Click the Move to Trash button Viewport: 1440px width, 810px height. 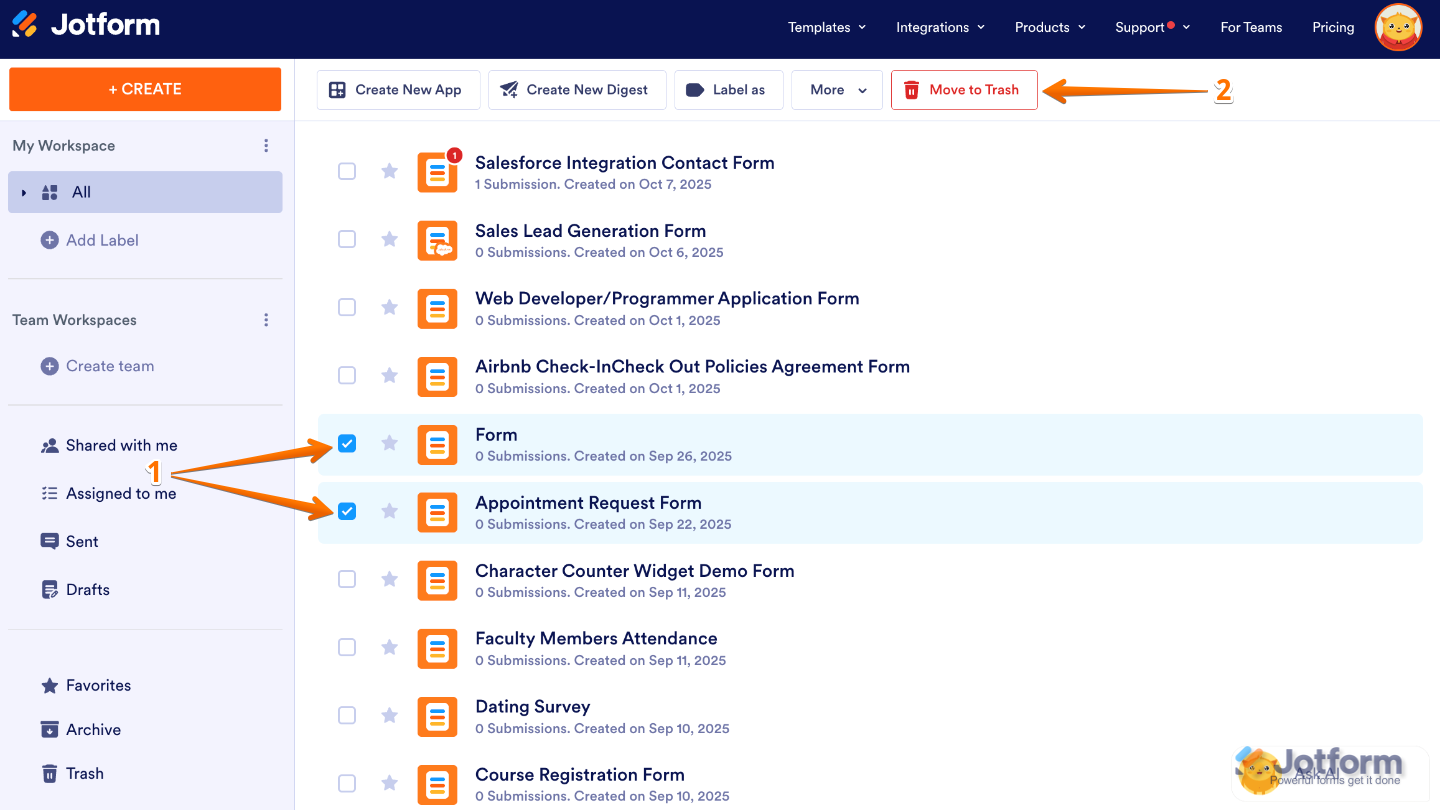tap(963, 90)
